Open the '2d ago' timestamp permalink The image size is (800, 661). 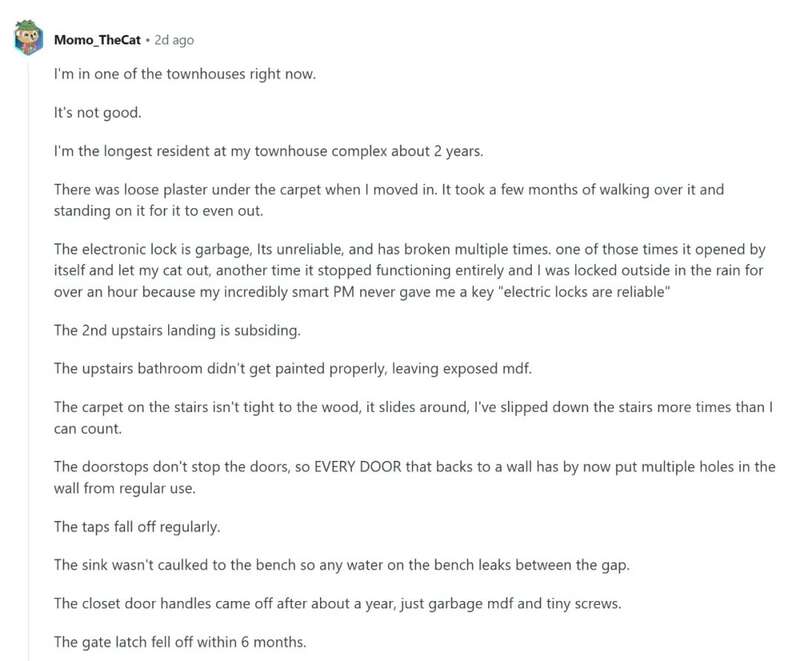click(174, 40)
